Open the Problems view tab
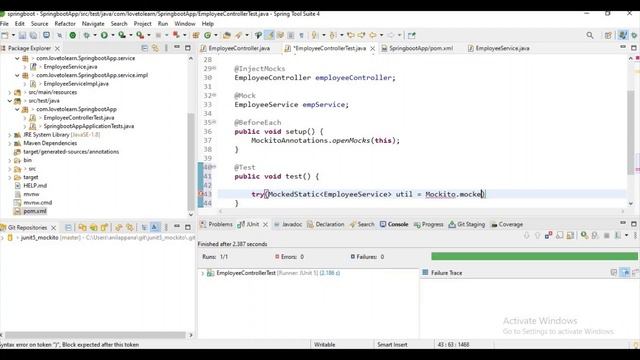 click(216, 224)
